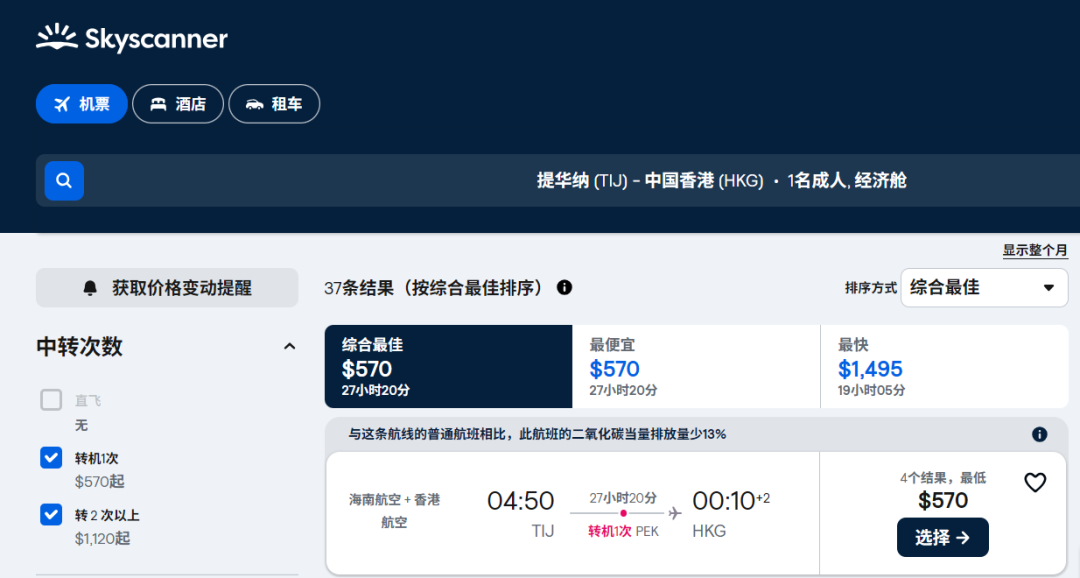This screenshot has height=578, width=1080.
Task: Open the 显示整个月 link
Action: tap(1035, 250)
